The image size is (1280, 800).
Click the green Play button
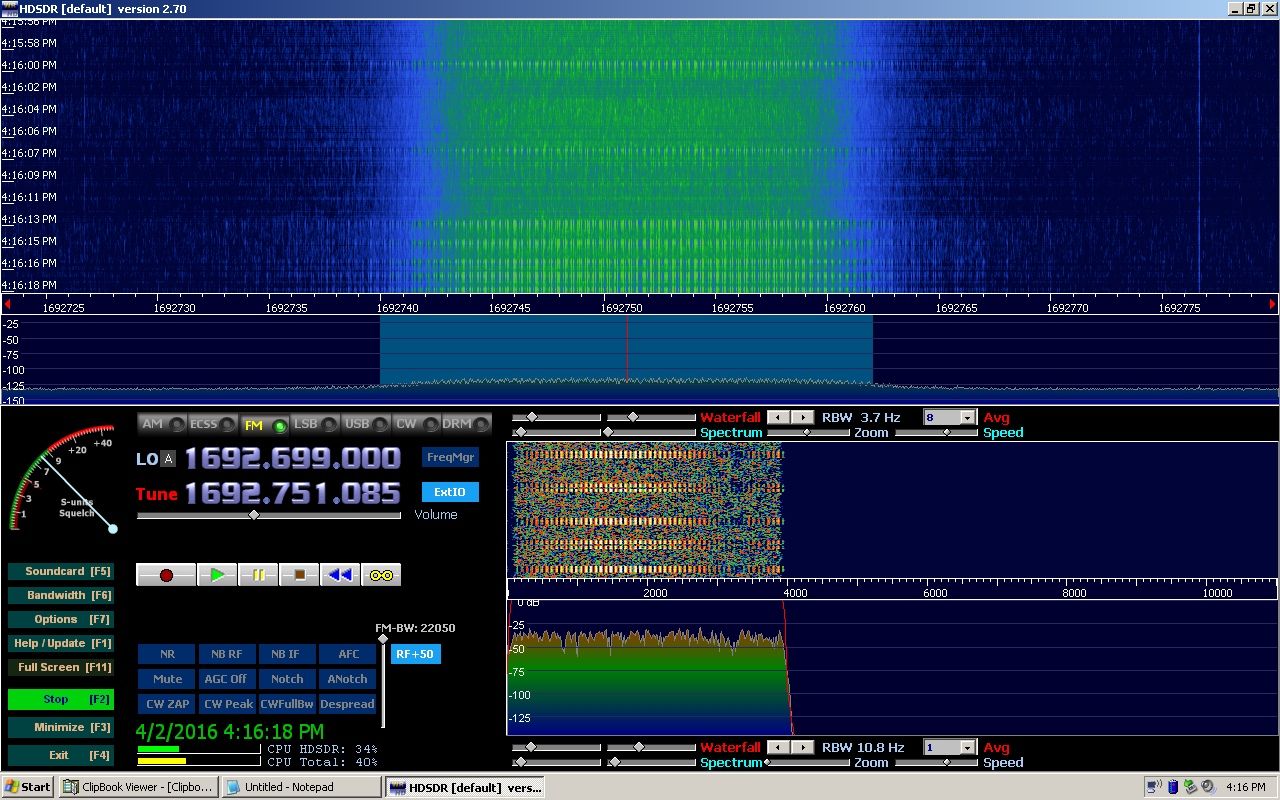tap(217, 575)
